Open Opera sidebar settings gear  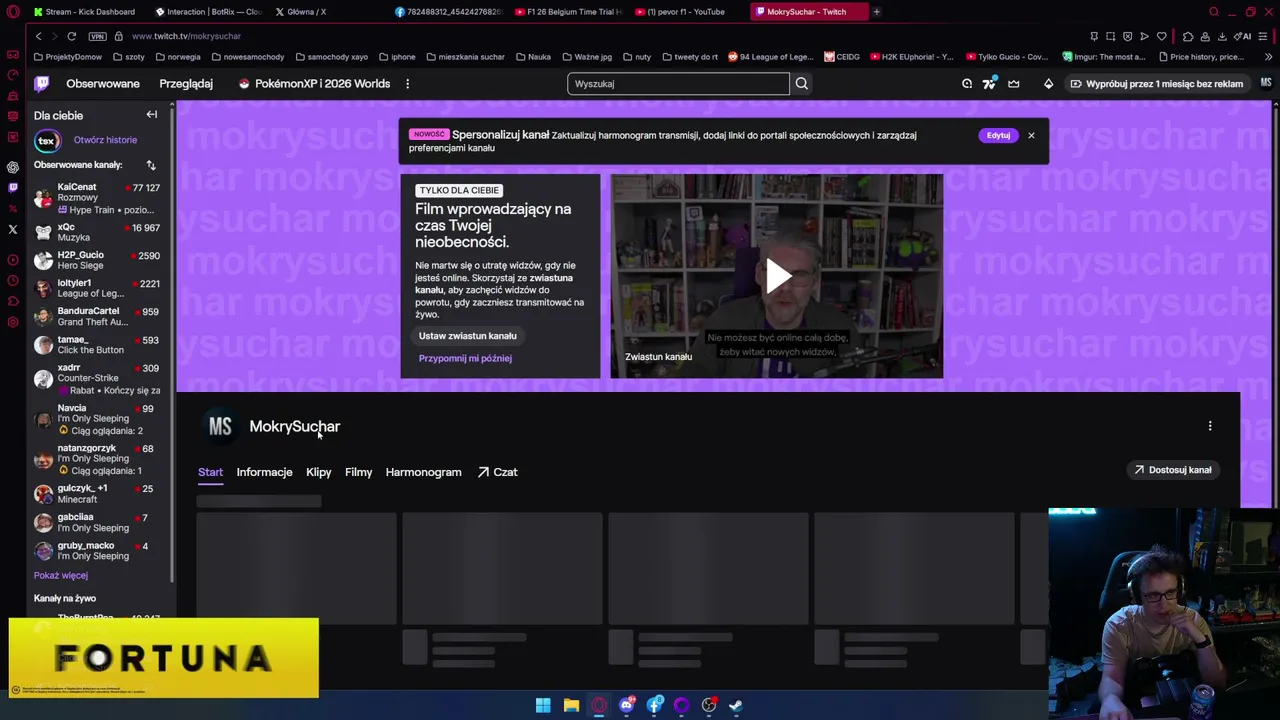(13, 322)
